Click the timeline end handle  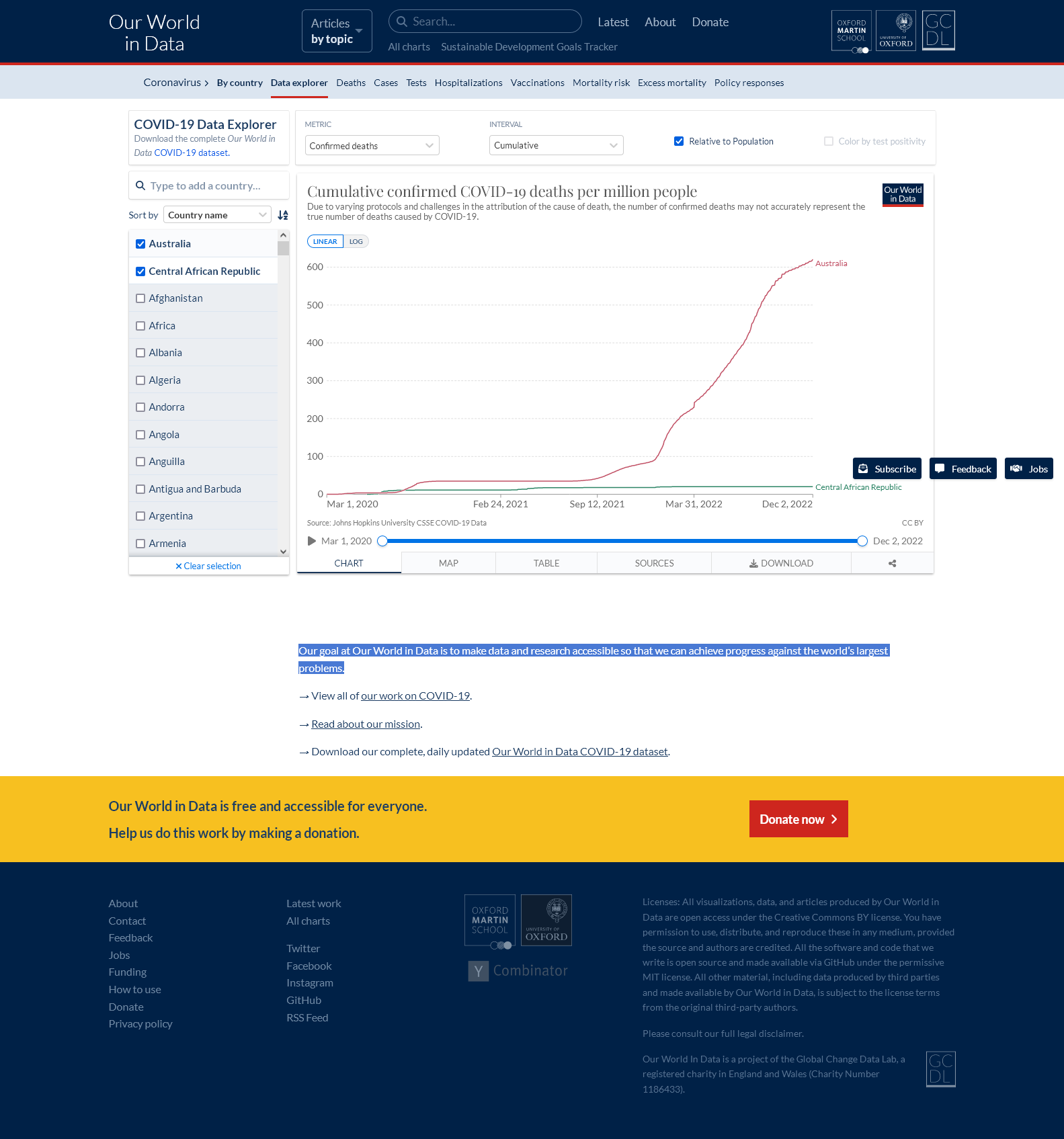click(x=862, y=541)
